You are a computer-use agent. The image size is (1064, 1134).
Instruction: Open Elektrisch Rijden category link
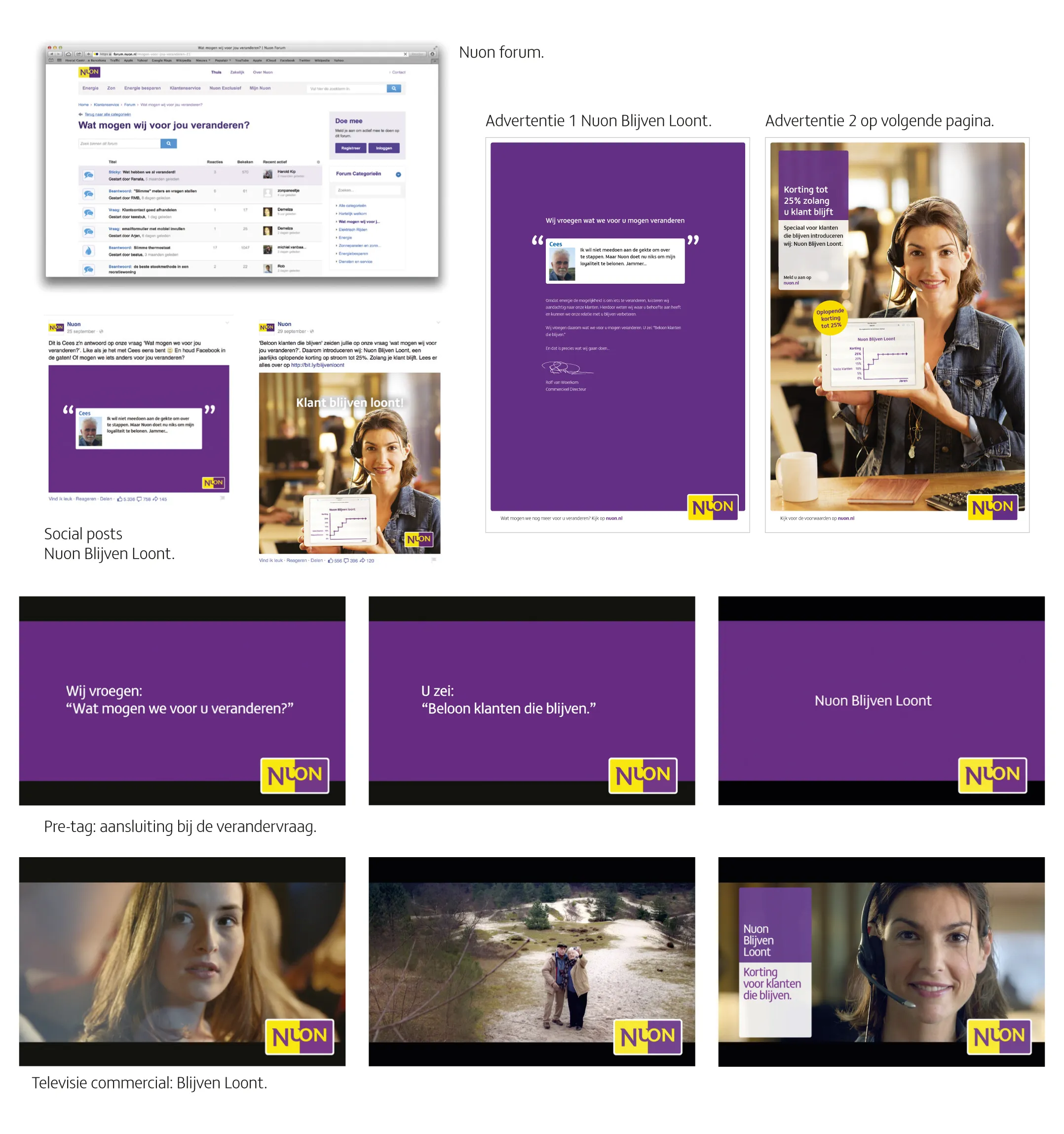[x=353, y=230]
